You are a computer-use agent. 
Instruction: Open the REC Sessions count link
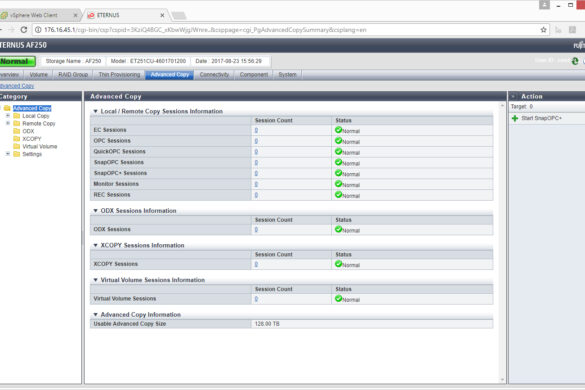[256, 195]
